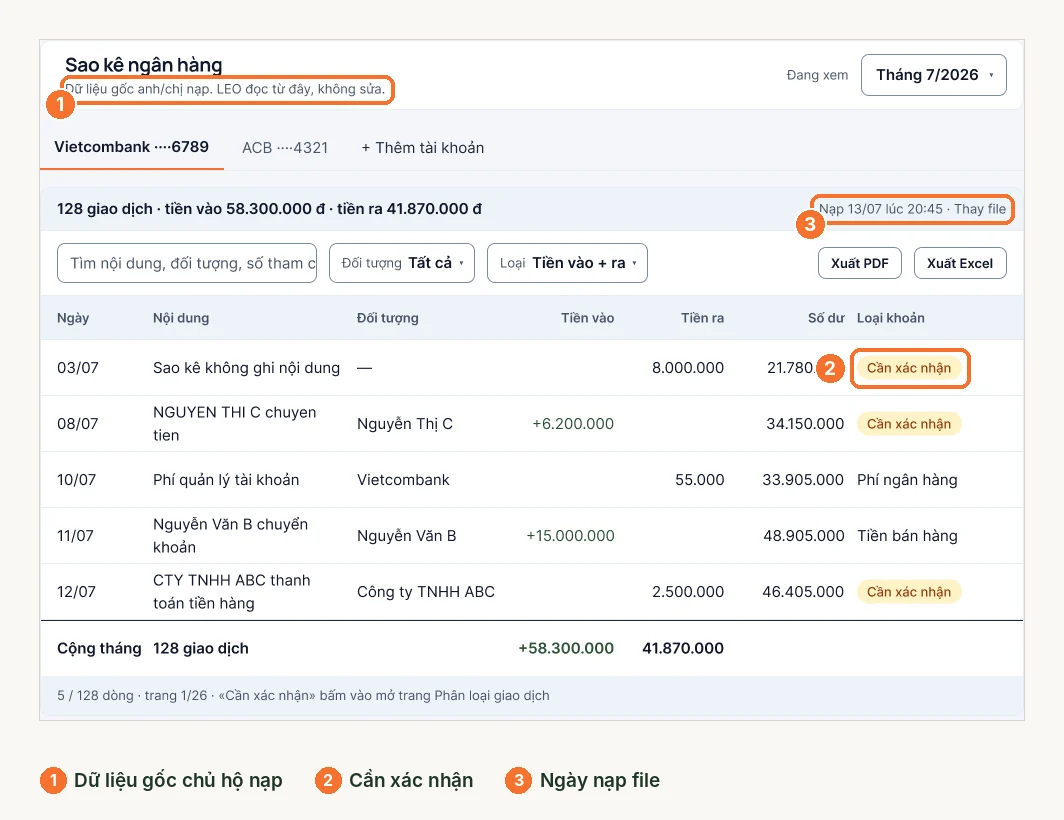This screenshot has height=820, width=1064.
Task: Expand the Đối tượng filter dropdown
Action: coord(402,263)
